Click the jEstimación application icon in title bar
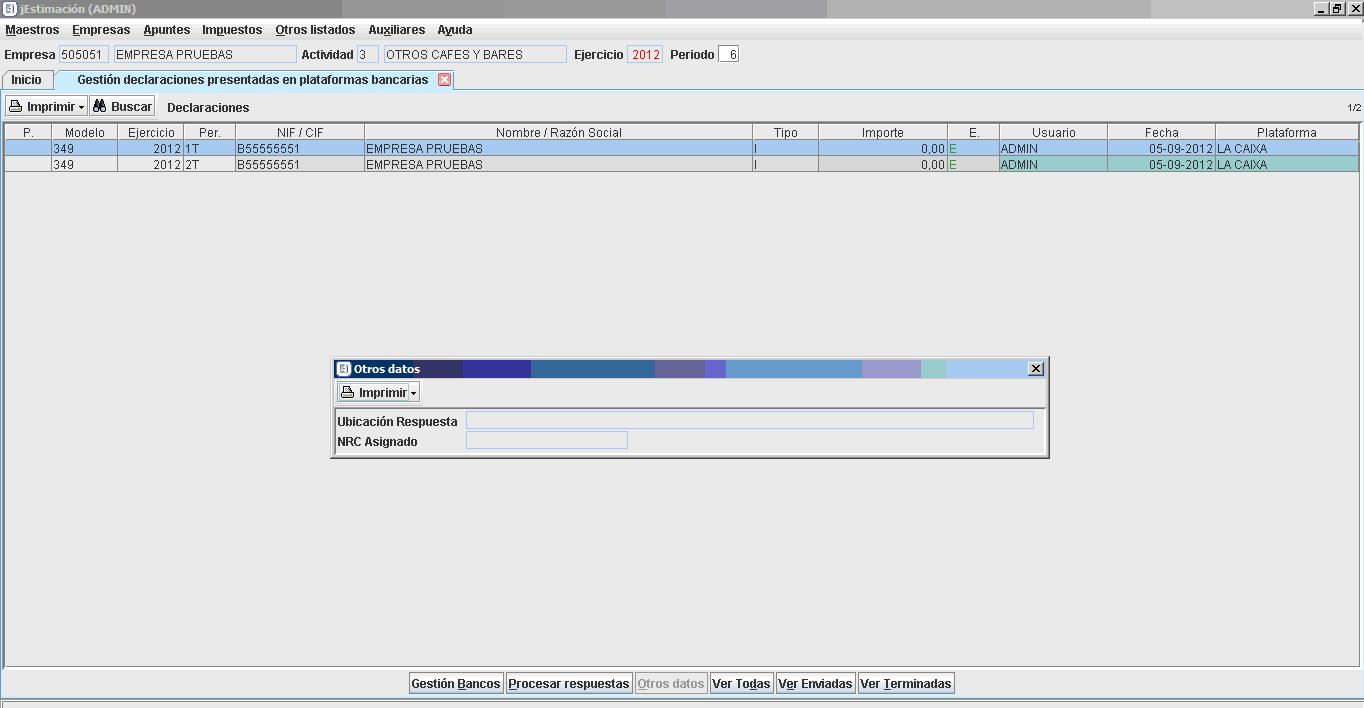 [9, 9]
